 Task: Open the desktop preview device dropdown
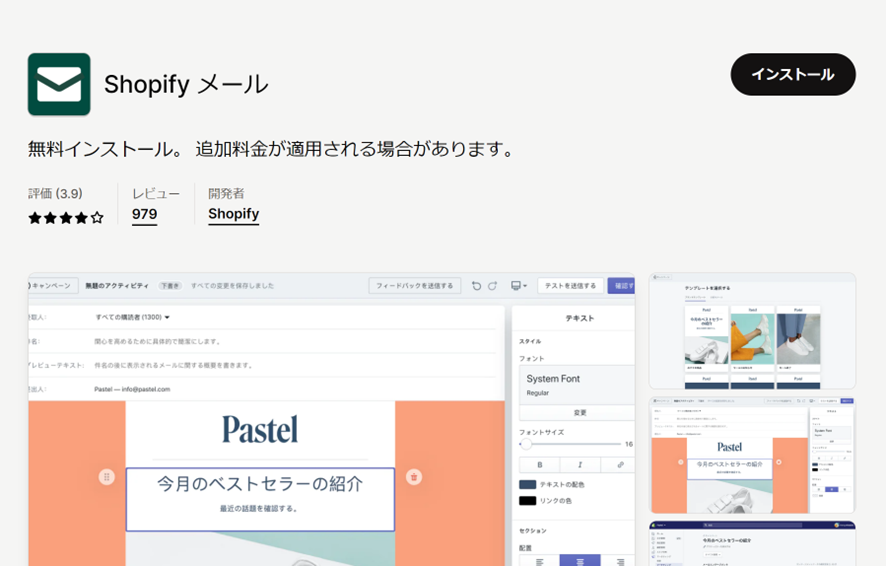519,286
